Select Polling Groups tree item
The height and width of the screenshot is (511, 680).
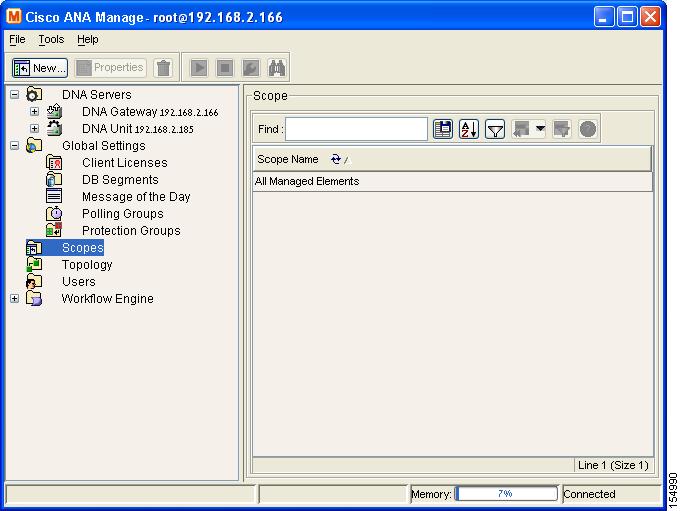point(123,213)
